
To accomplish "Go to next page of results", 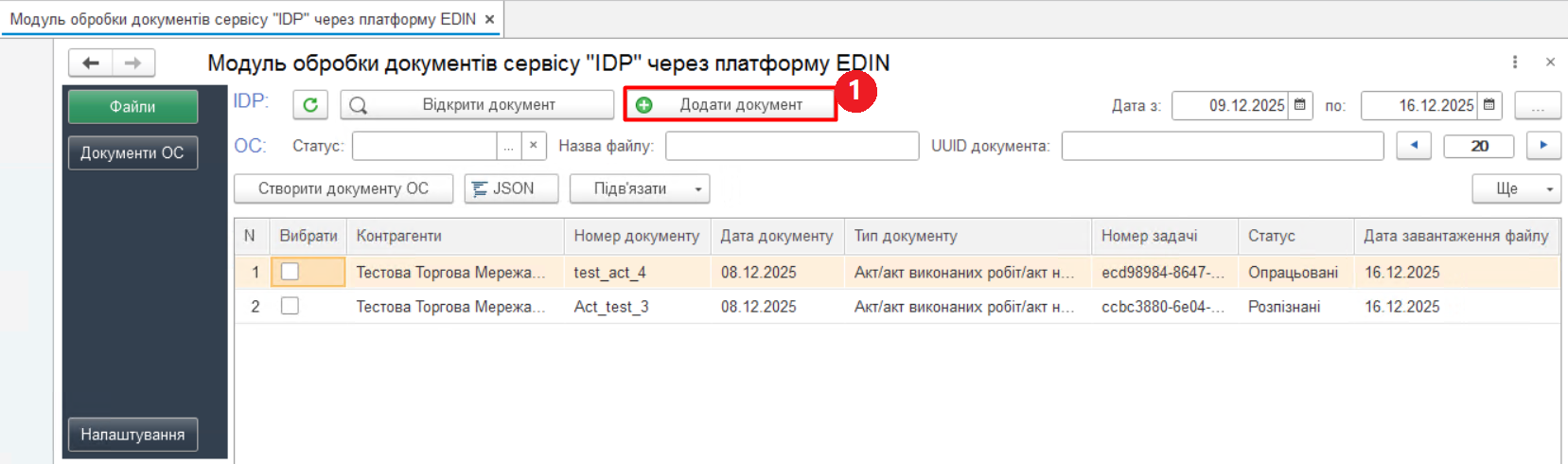I will coord(1543,146).
